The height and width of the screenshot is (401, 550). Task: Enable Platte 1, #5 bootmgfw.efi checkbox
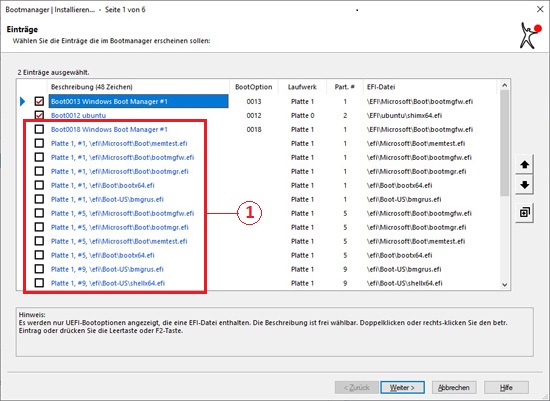click(39, 213)
